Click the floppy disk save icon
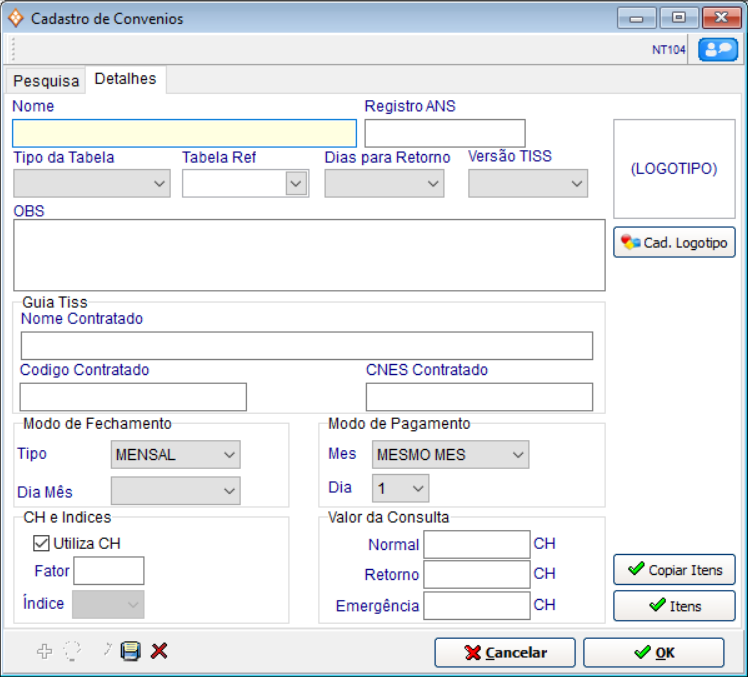The height and width of the screenshot is (677, 748). pyautogui.click(x=131, y=651)
